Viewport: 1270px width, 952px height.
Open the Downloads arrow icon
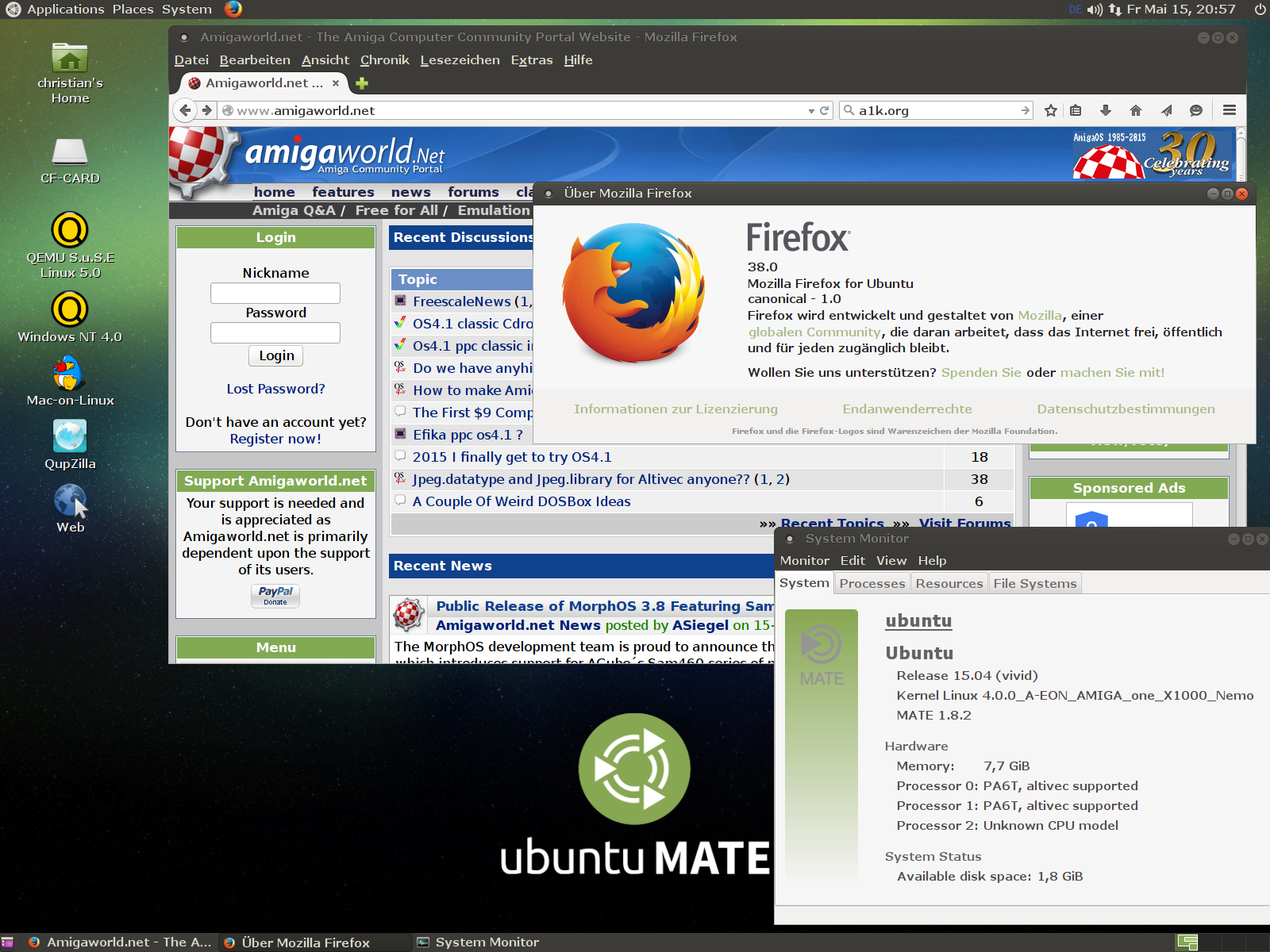pyautogui.click(x=1105, y=111)
